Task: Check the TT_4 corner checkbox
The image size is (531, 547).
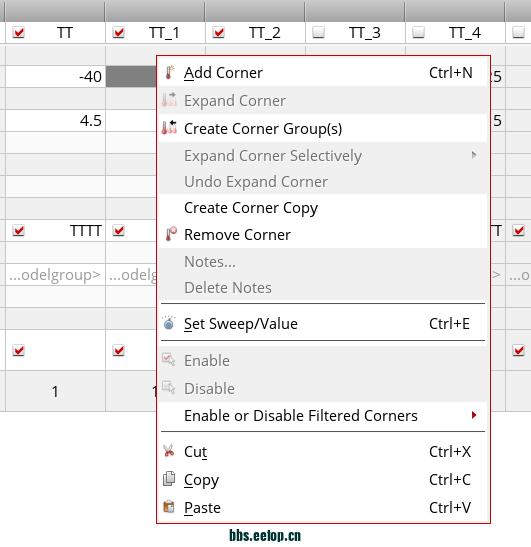Action: click(x=418, y=32)
